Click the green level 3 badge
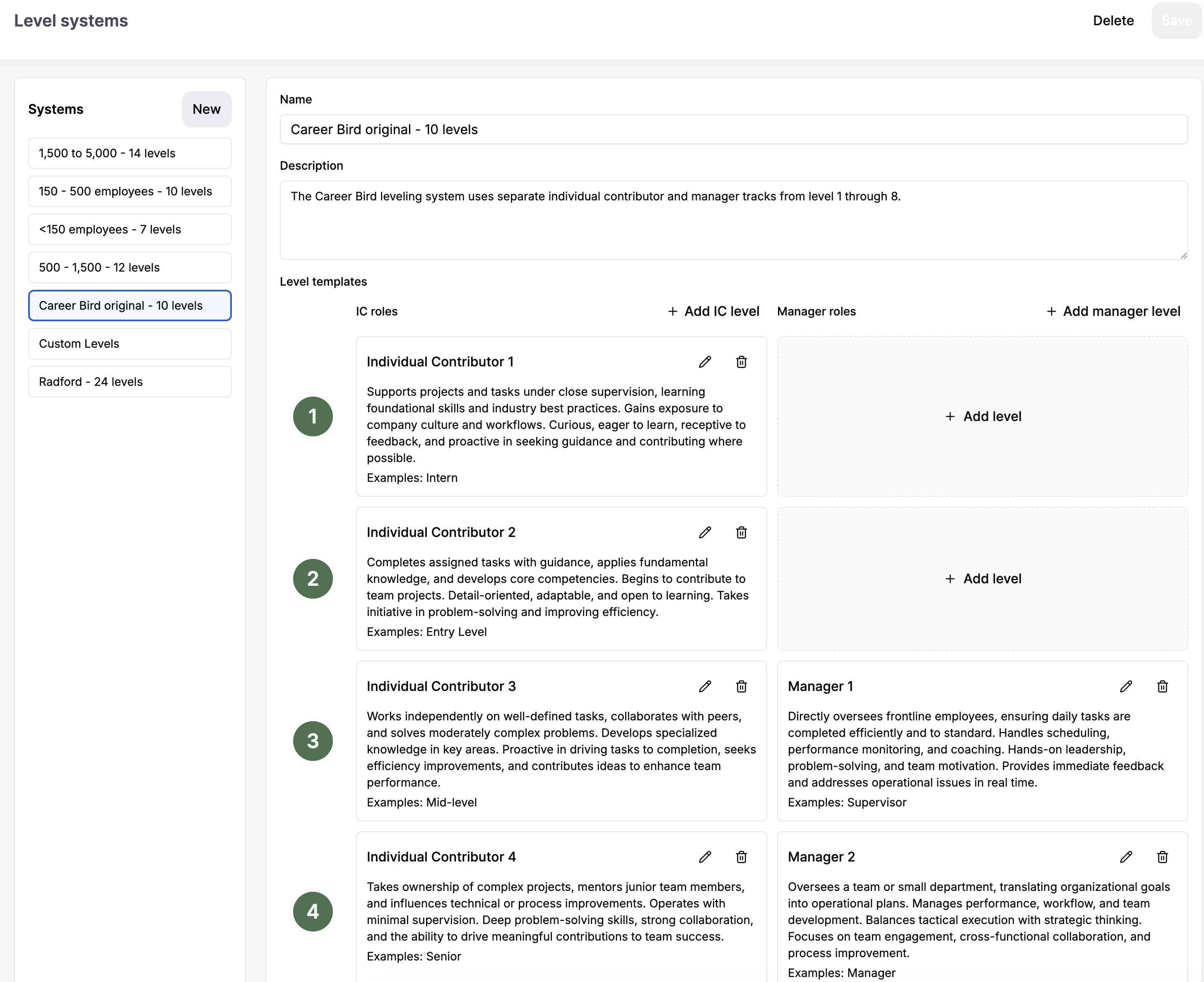Image resolution: width=1204 pixels, height=982 pixels. [x=313, y=741]
